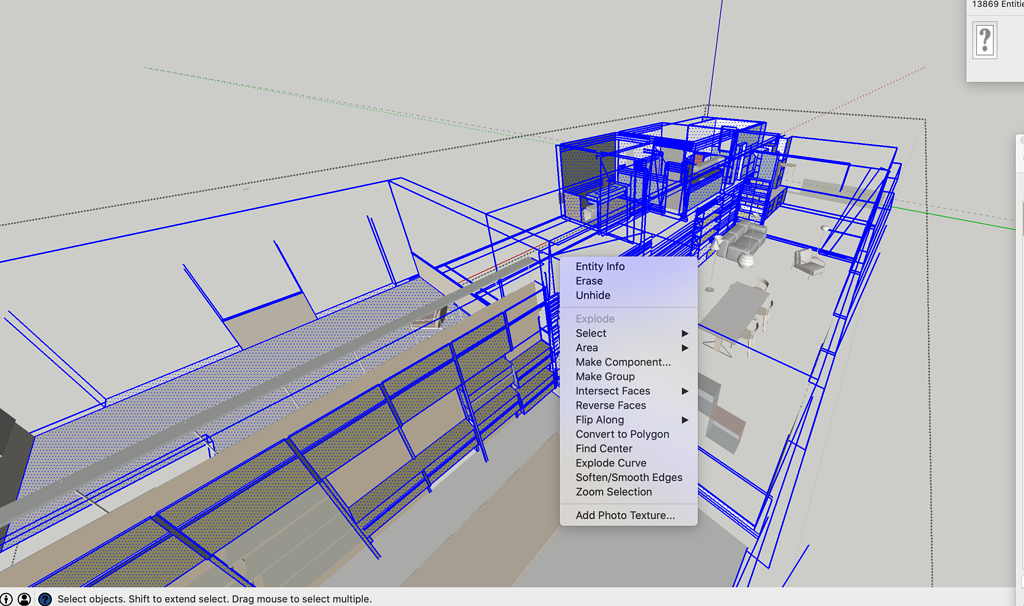Click the user account icon in the status bar
This screenshot has width=1024, height=606.
23,598
